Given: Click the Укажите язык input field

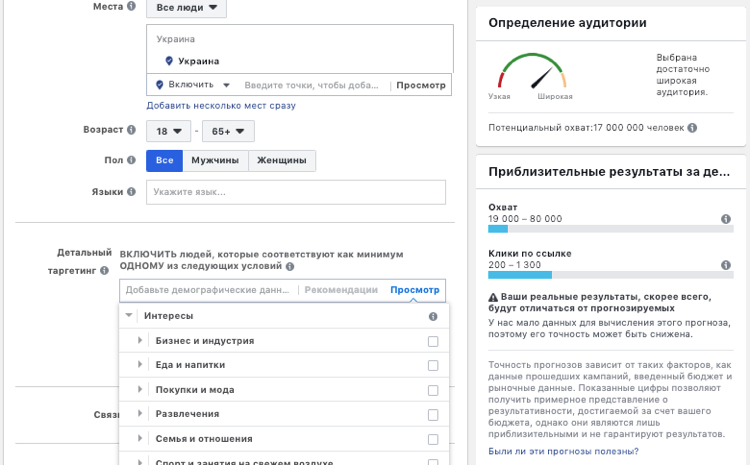Looking at the screenshot, I should (296, 192).
